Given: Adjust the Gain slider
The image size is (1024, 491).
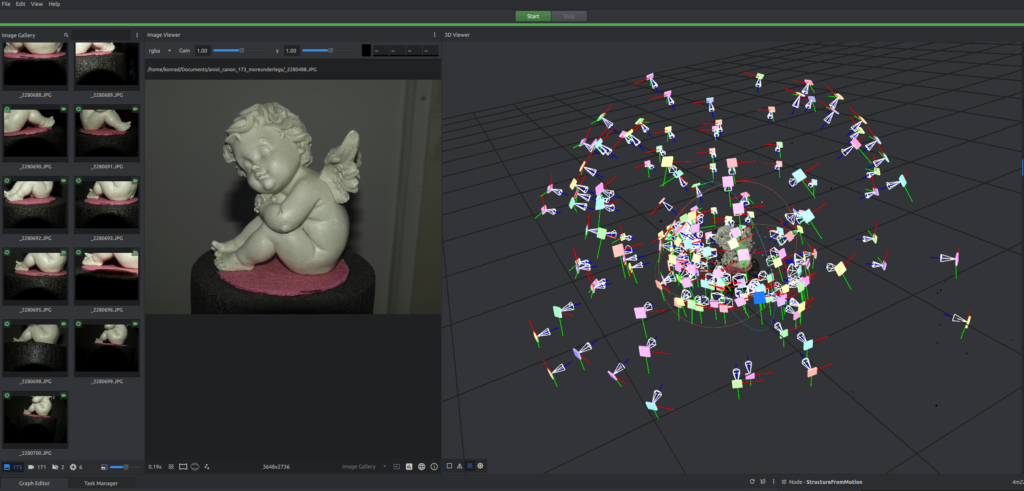Looking at the screenshot, I should click(x=241, y=50).
